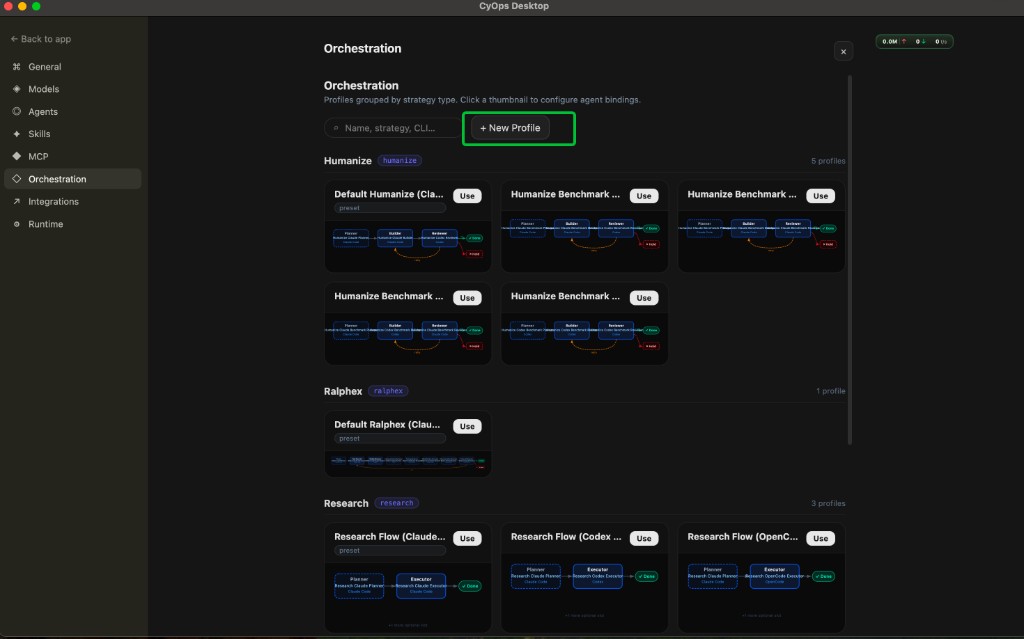
Task: Open Research Flow (Codex) diagram thumbnail
Action: (x=584, y=591)
